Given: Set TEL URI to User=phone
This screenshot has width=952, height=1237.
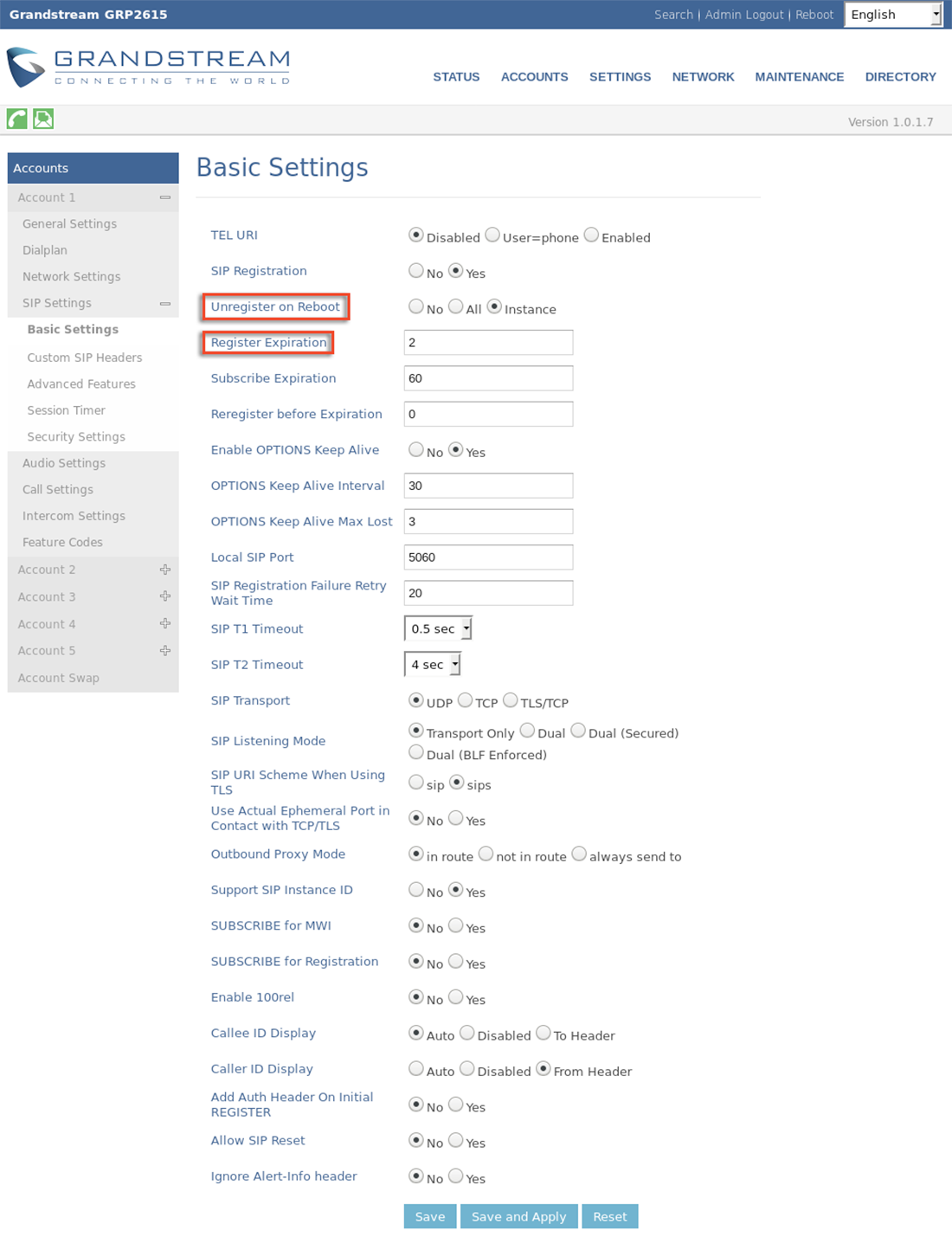Looking at the screenshot, I should (492, 235).
